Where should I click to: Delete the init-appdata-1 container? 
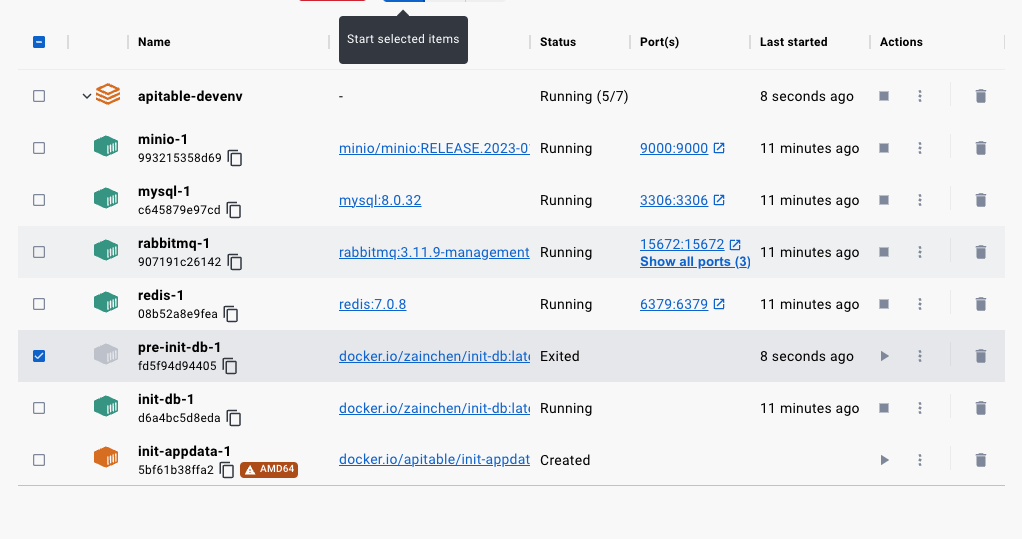tap(980, 460)
